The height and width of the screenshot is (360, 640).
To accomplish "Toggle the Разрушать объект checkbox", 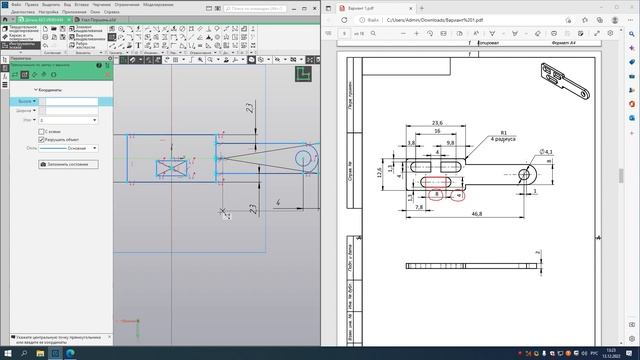I will tap(41, 140).
